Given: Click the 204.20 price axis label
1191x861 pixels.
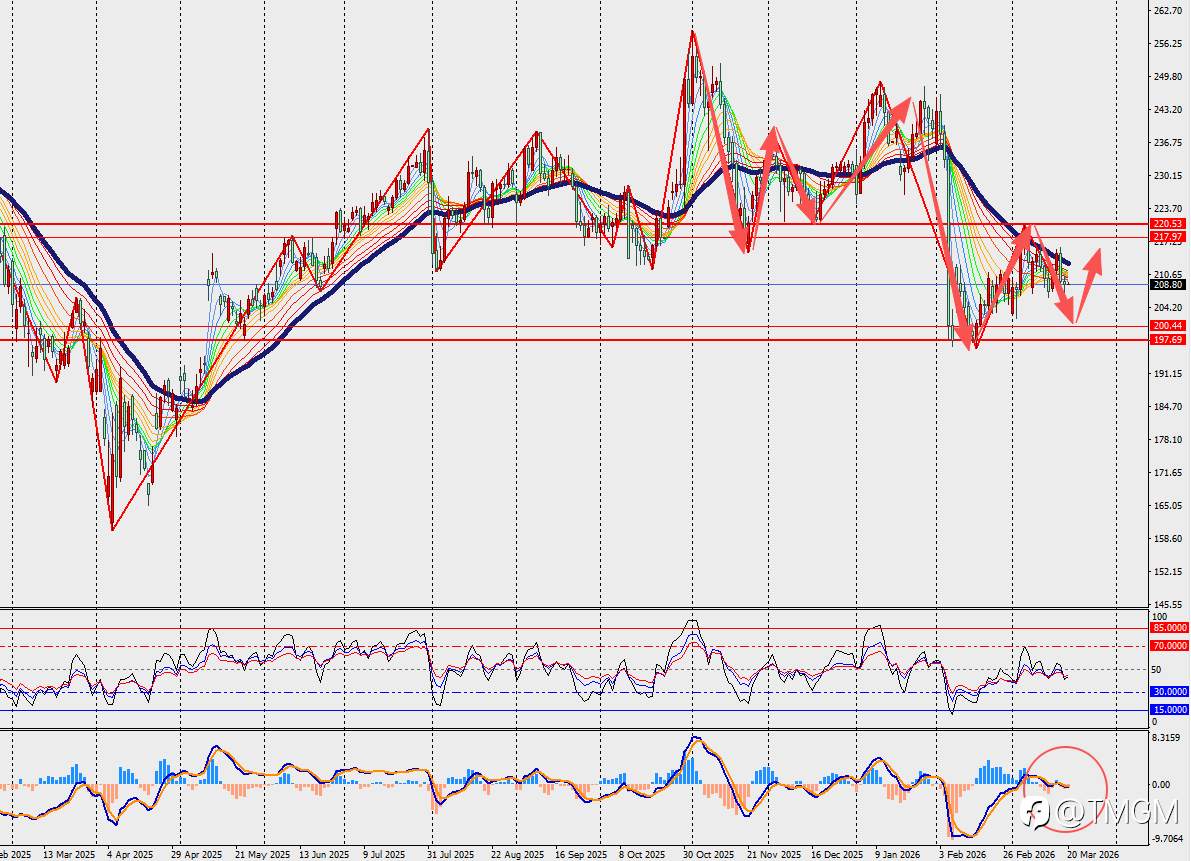Looking at the screenshot, I should click(1167, 308).
